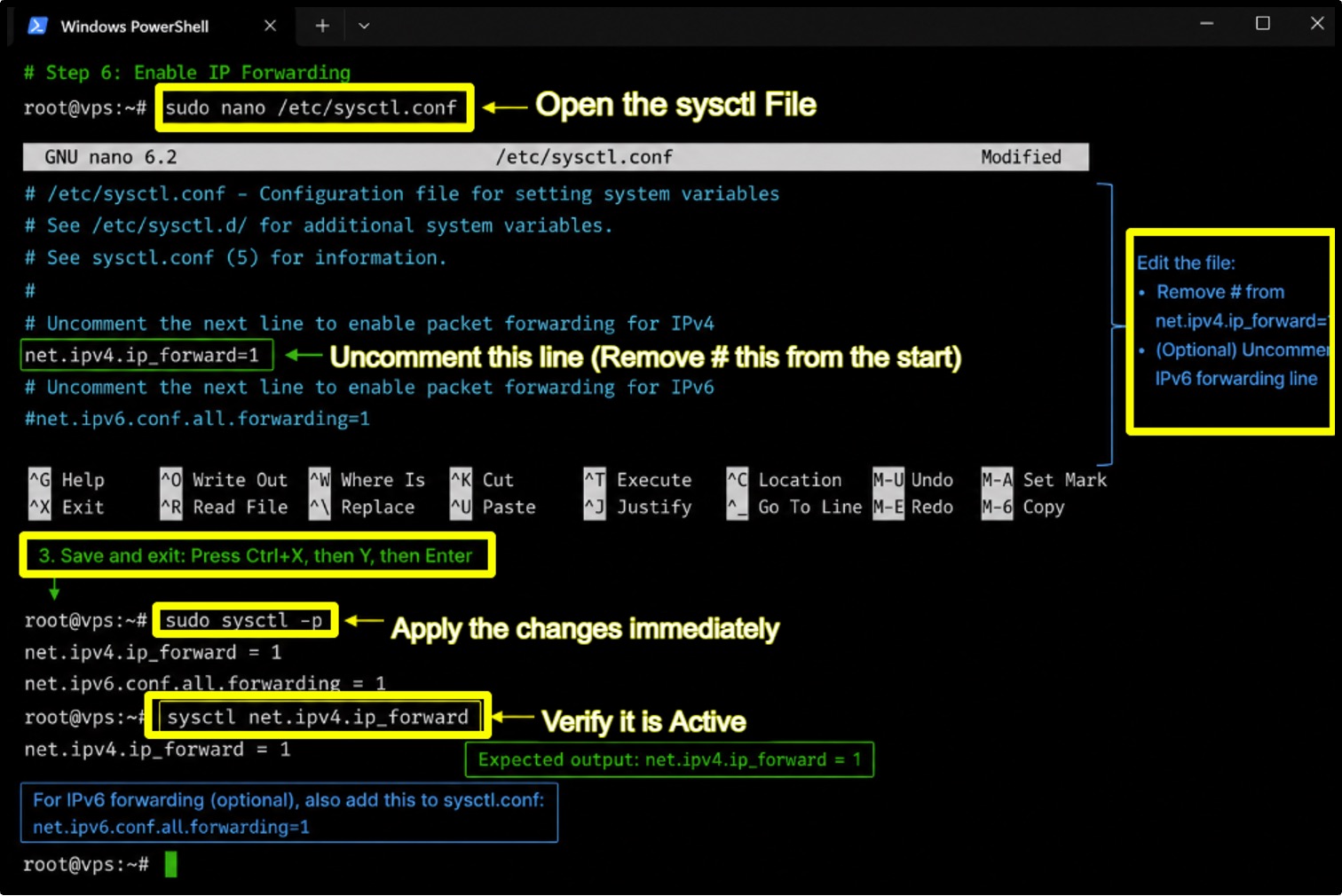Click the 'See /etc/sysctl.d/' comment line
The image size is (1342, 896).
(x=319, y=226)
